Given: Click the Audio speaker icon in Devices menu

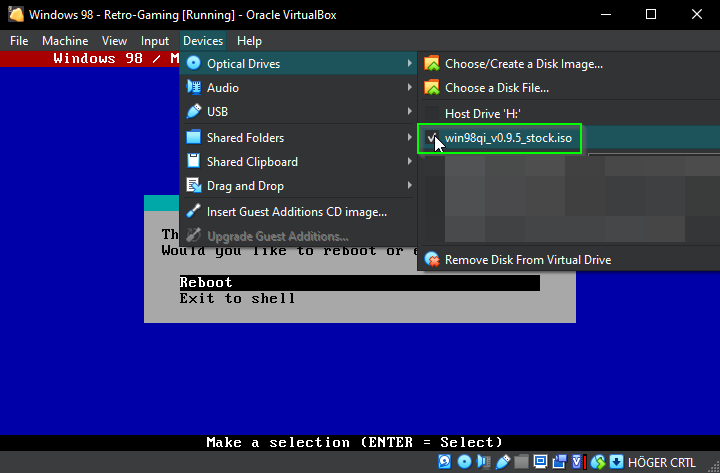Looking at the screenshot, I should pyautogui.click(x=194, y=87).
